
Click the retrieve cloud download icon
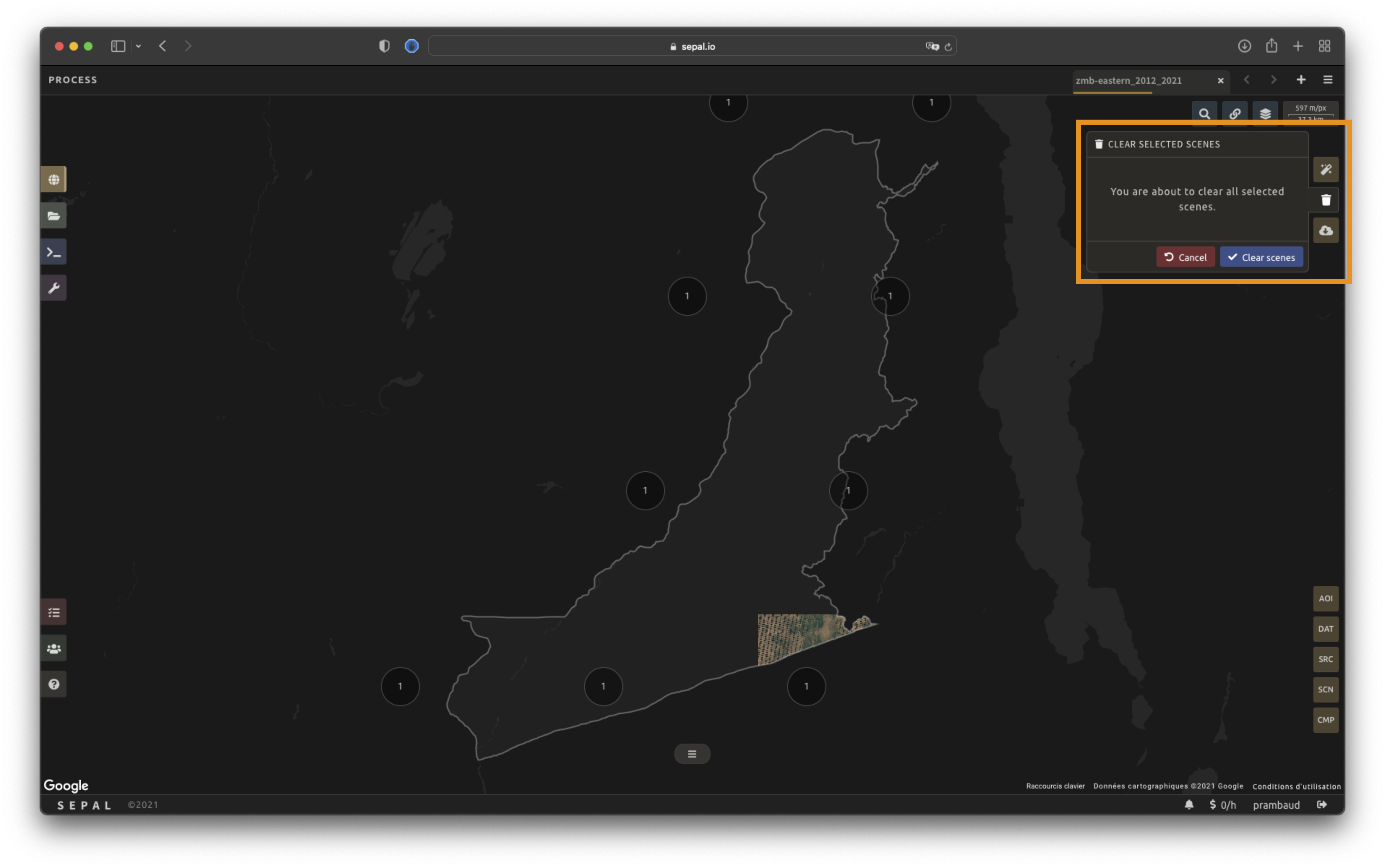tap(1325, 231)
